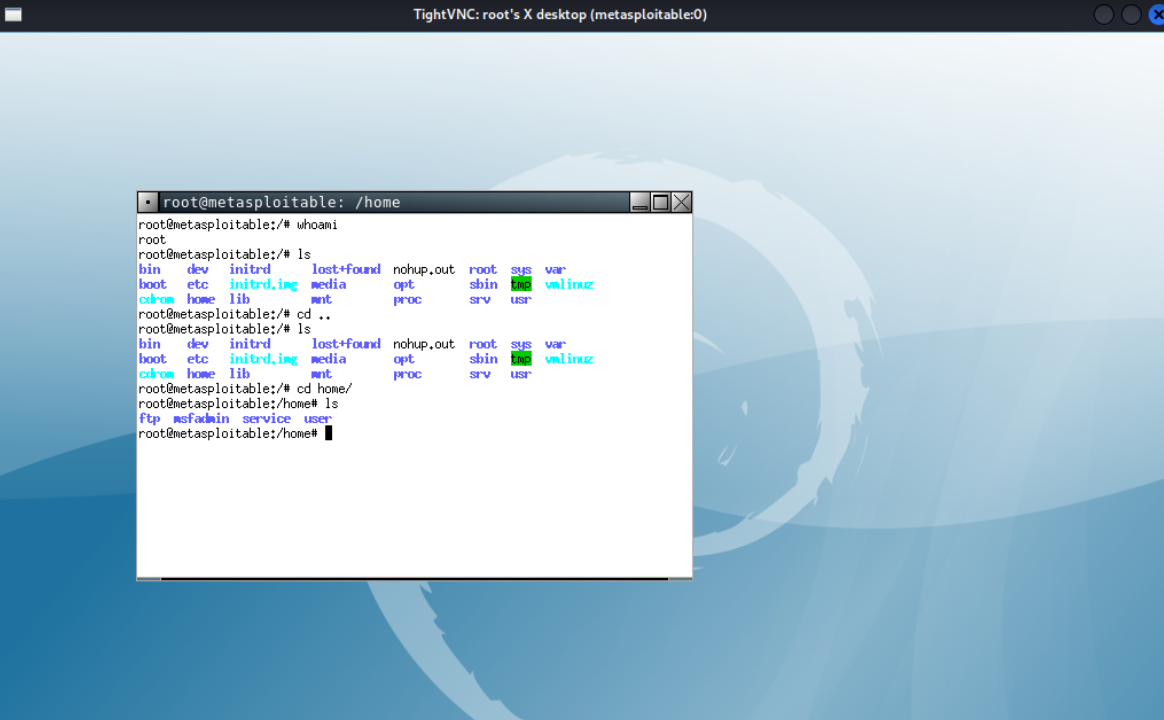The height and width of the screenshot is (720, 1164).
Task: Click "initrd.img" in the first ls listing
Action: [x=263, y=284]
